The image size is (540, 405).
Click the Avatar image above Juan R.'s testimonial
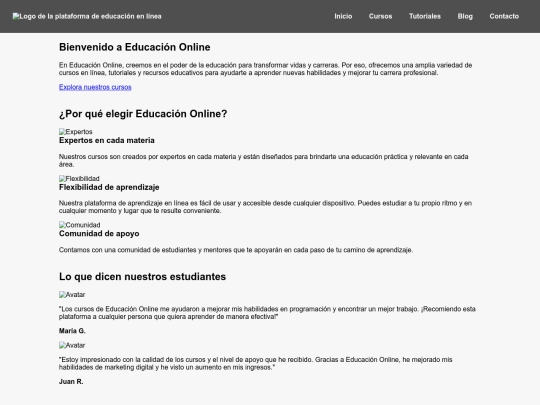point(72,345)
